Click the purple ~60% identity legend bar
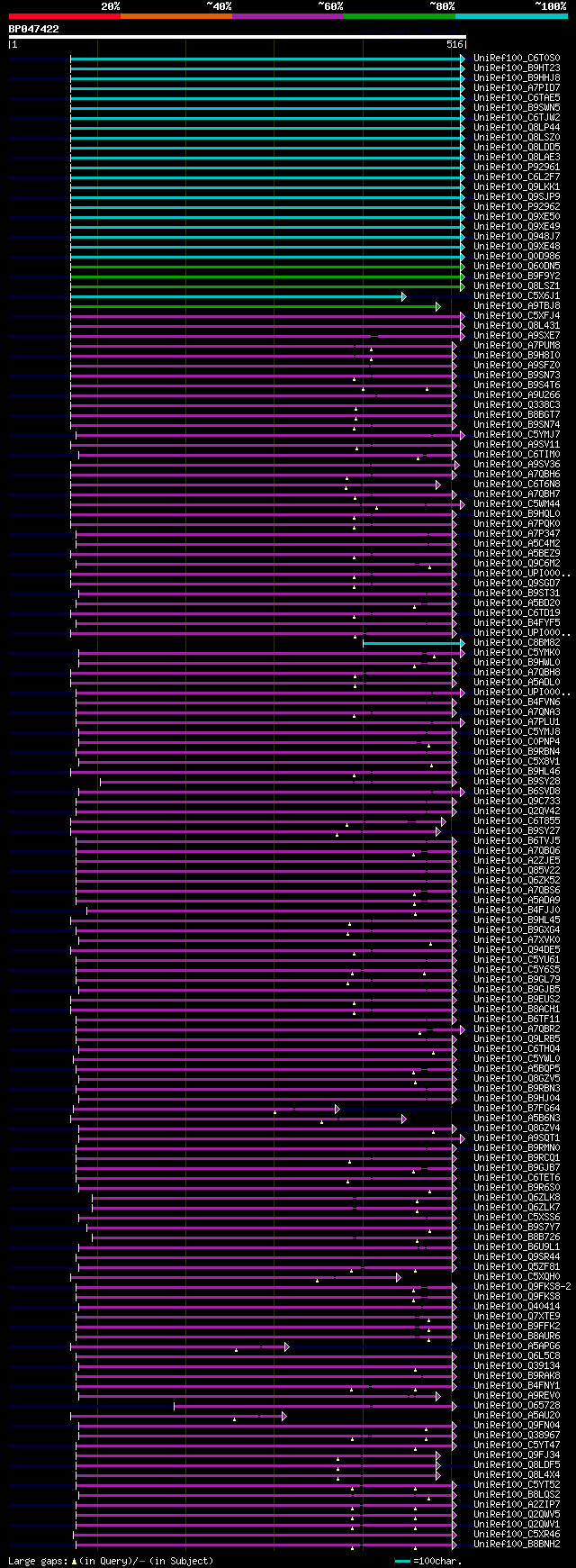 point(287,16)
